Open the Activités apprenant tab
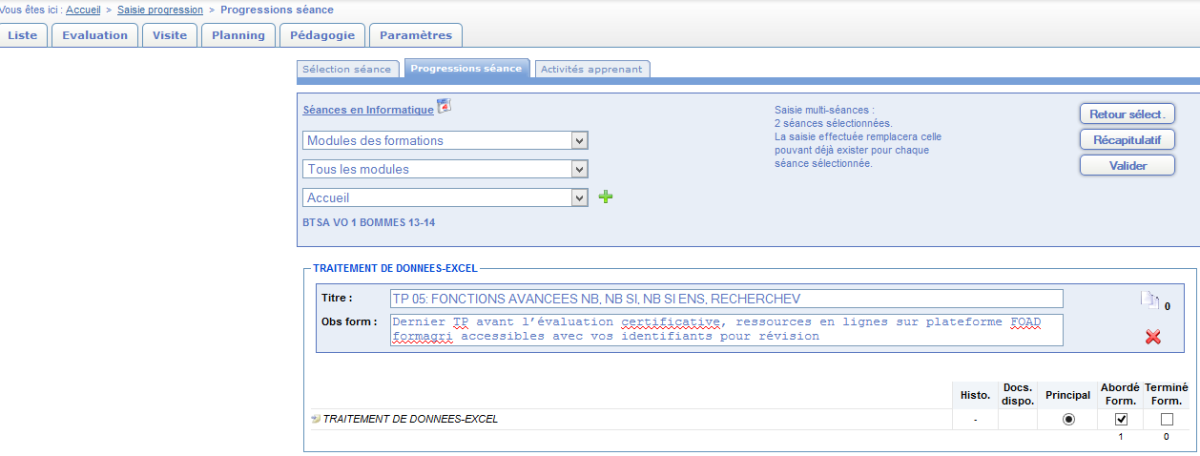The image size is (1200, 456). [592, 70]
